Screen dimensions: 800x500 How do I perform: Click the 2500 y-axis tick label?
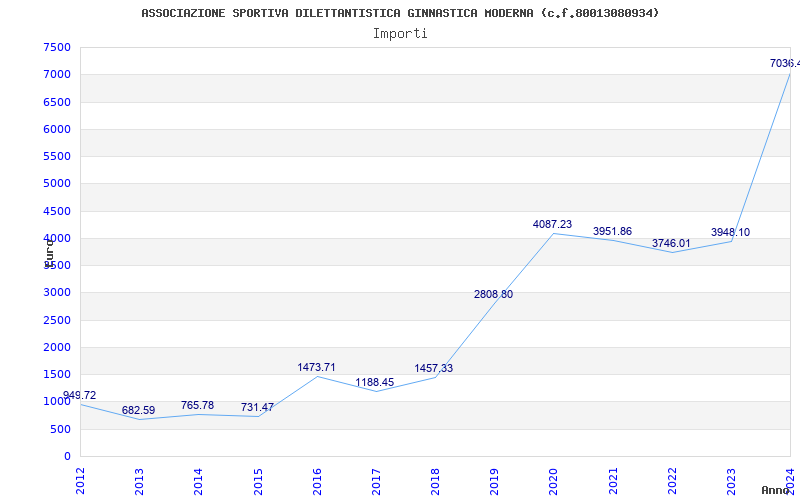(x=57, y=320)
